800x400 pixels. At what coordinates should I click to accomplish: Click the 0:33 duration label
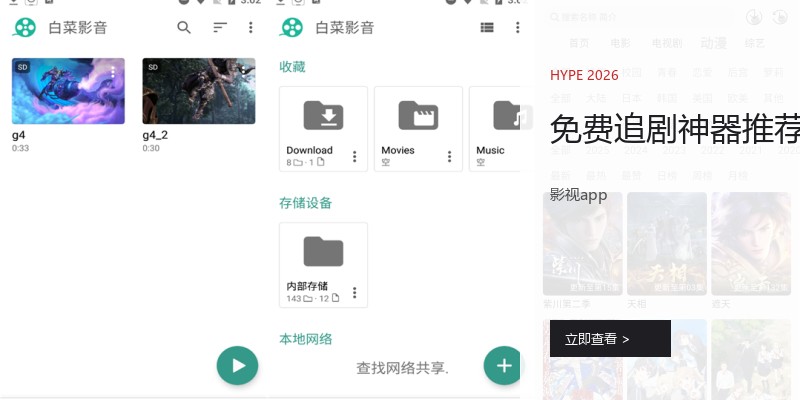pos(20,148)
